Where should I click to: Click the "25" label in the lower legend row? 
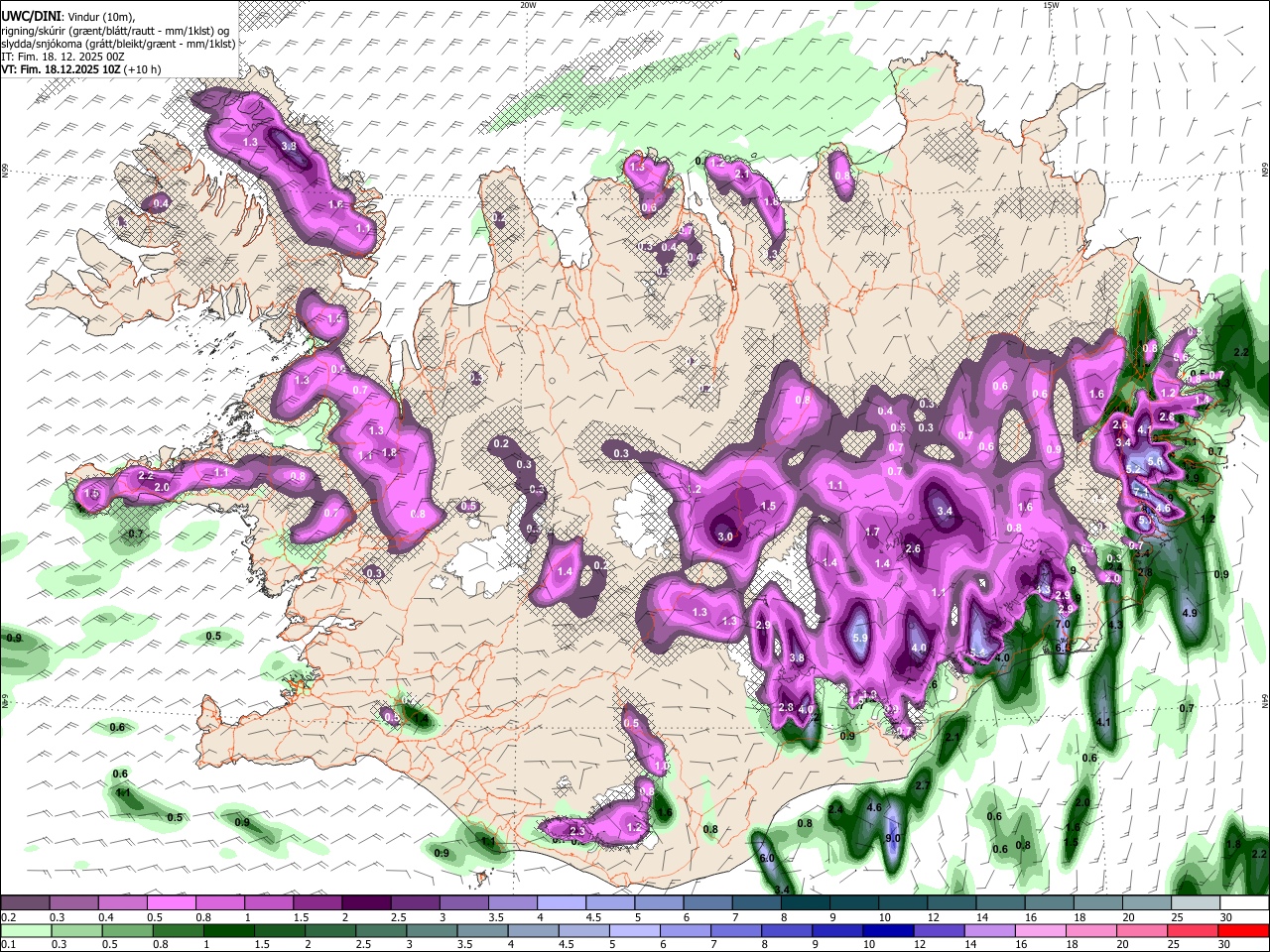[1173, 944]
